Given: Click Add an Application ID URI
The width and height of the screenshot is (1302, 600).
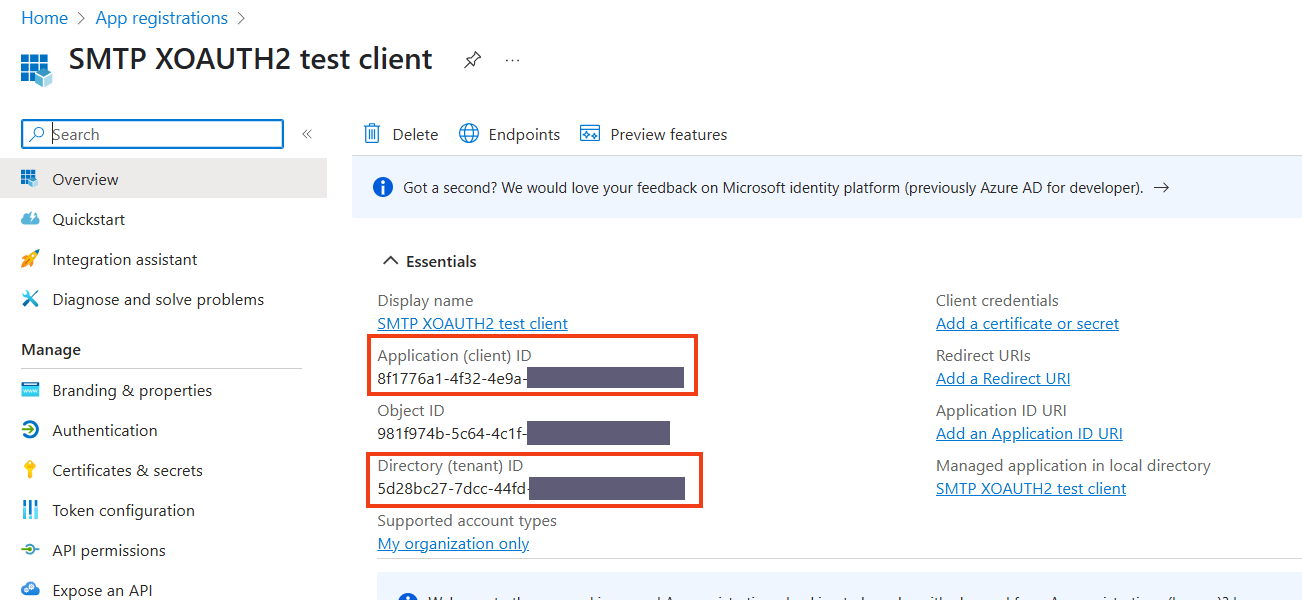Looking at the screenshot, I should 1029,433.
